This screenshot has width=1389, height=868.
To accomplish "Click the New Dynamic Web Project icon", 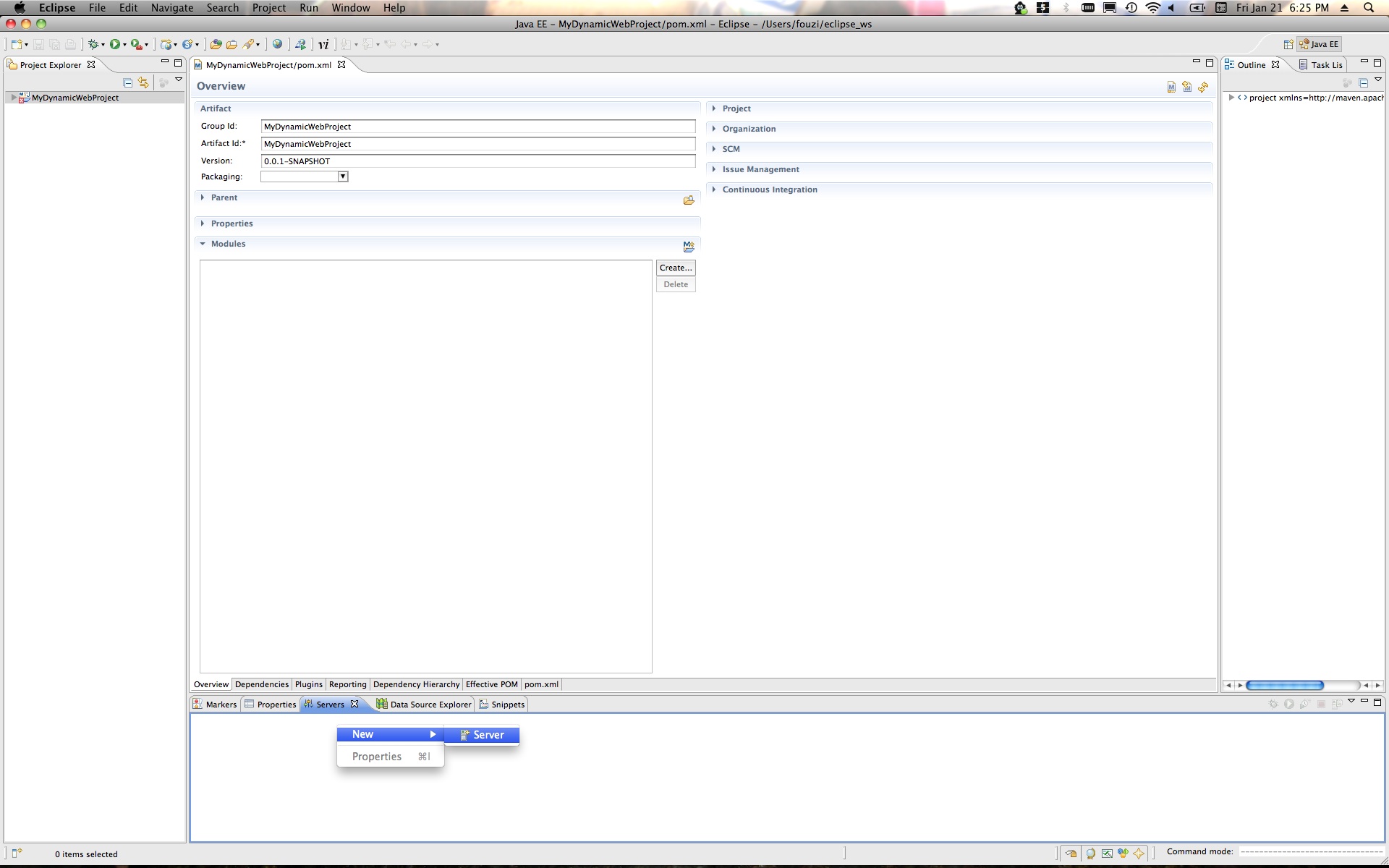I will [166, 44].
